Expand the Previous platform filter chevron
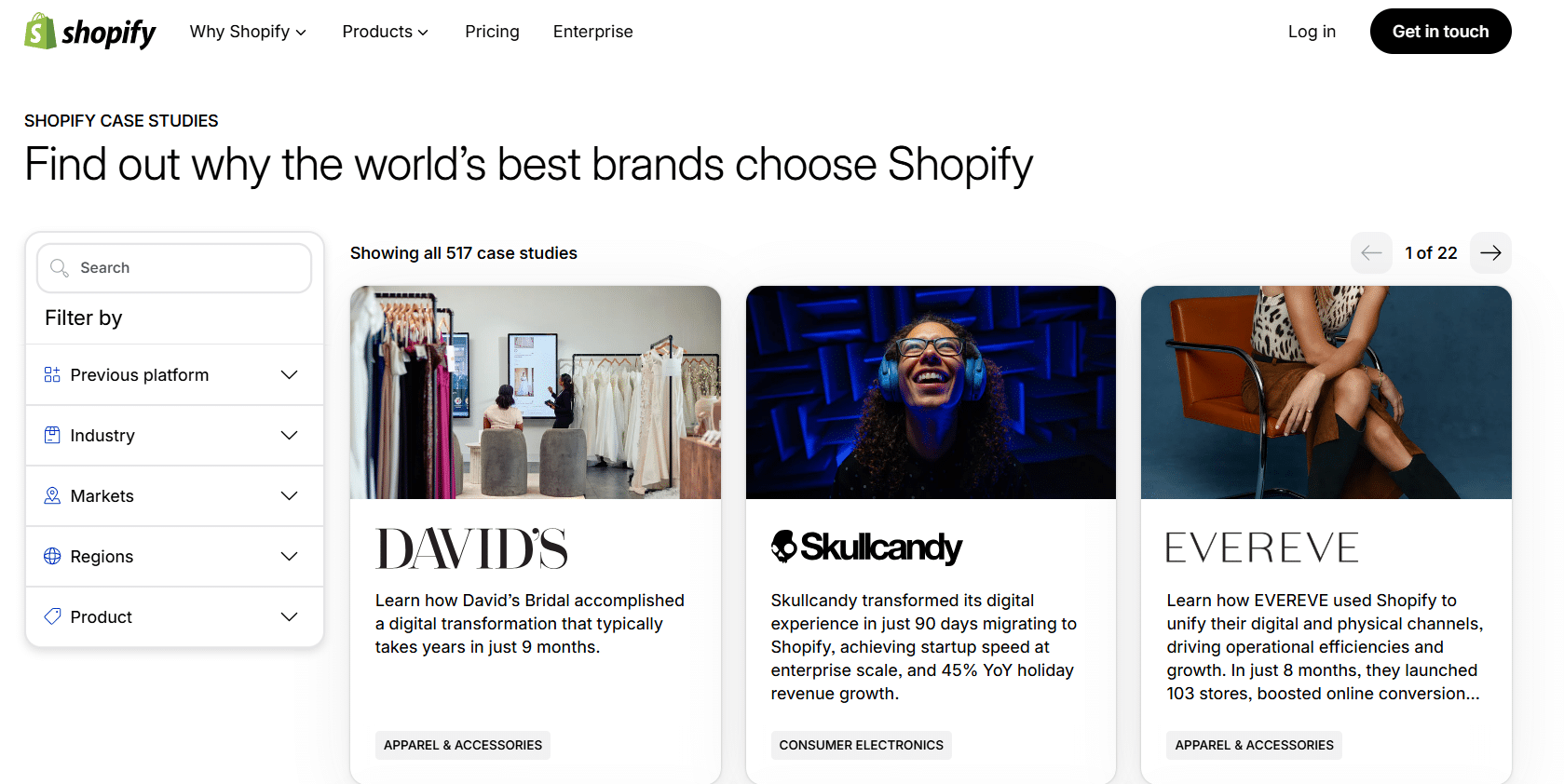The width and height of the screenshot is (1564, 784). [x=290, y=374]
